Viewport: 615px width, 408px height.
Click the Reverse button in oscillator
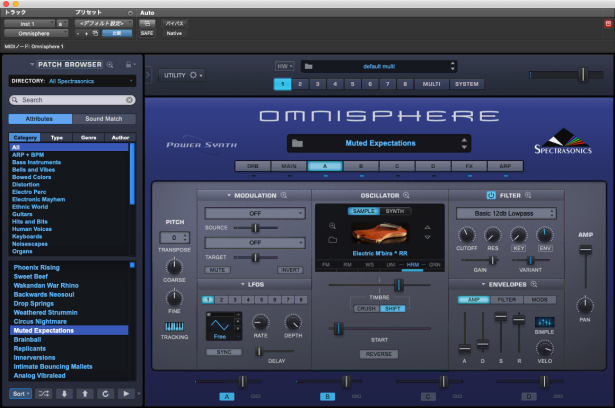coord(379,353)
